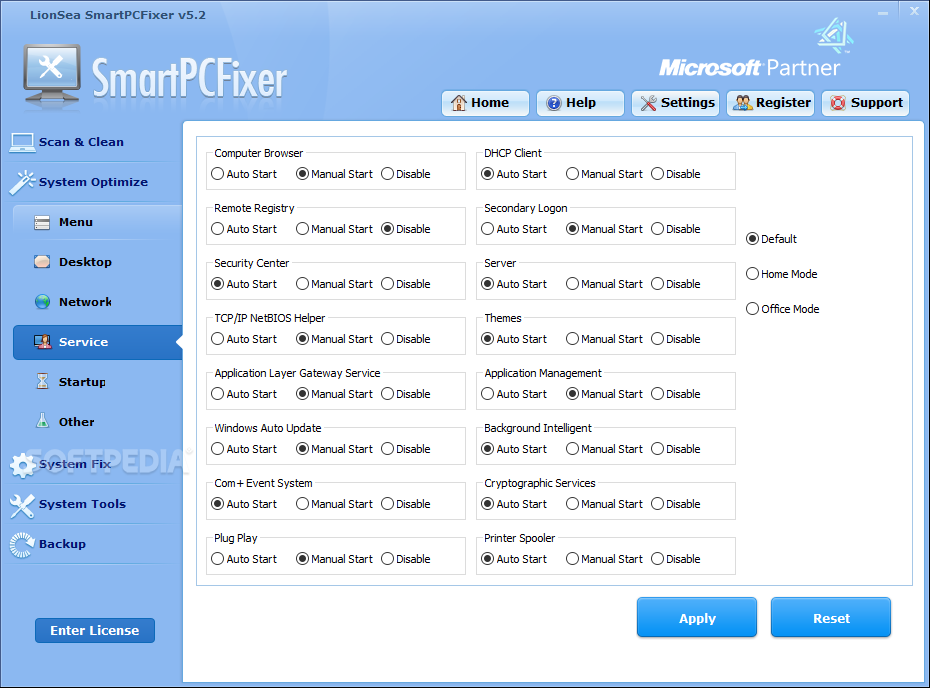Click the Desktop icon in sidebar
This screenshot has height=688, width=930.
[42, 262]
